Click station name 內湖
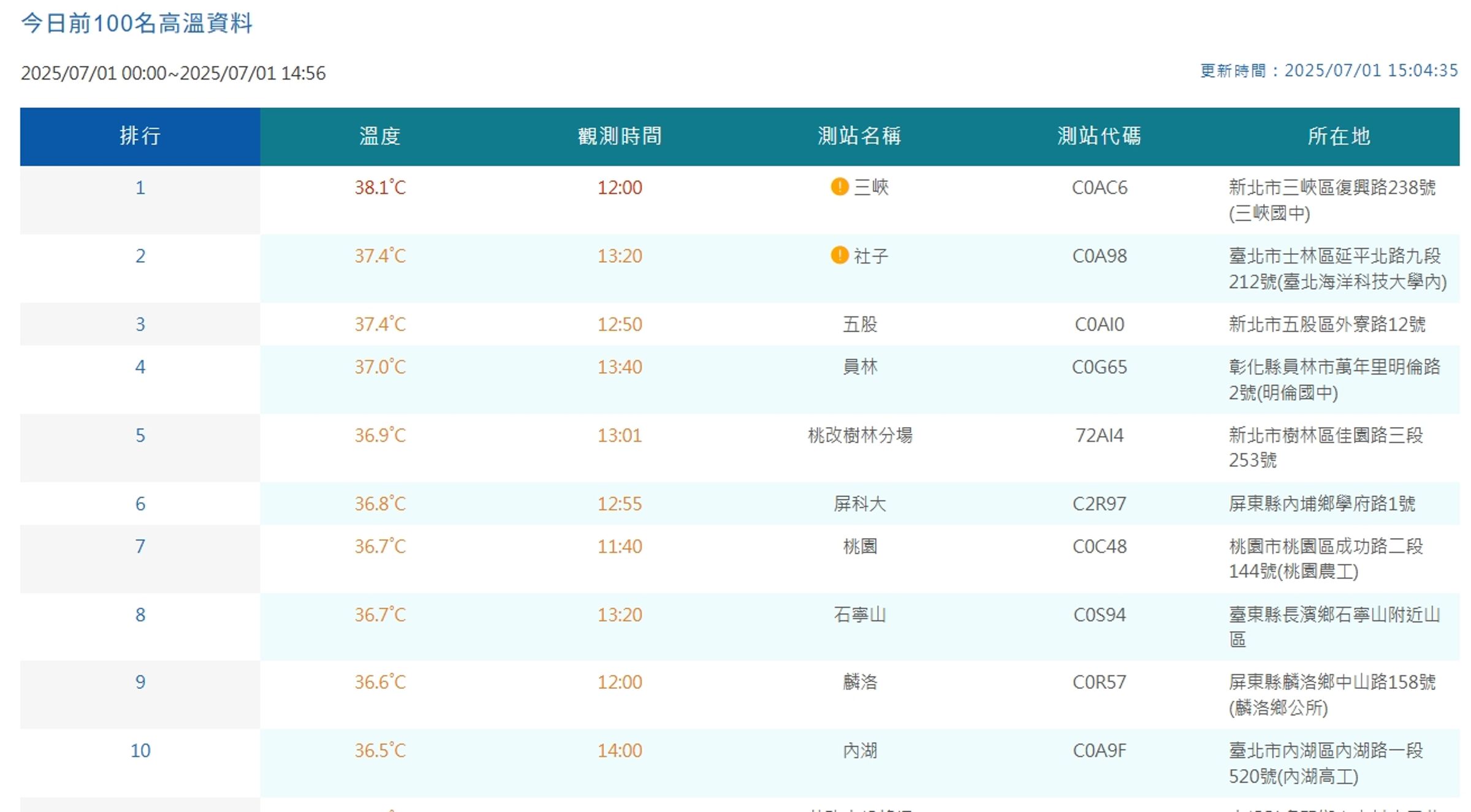The width and height of the screenshot is (1471, 812). pyautogui.click(x=860, y=751)
